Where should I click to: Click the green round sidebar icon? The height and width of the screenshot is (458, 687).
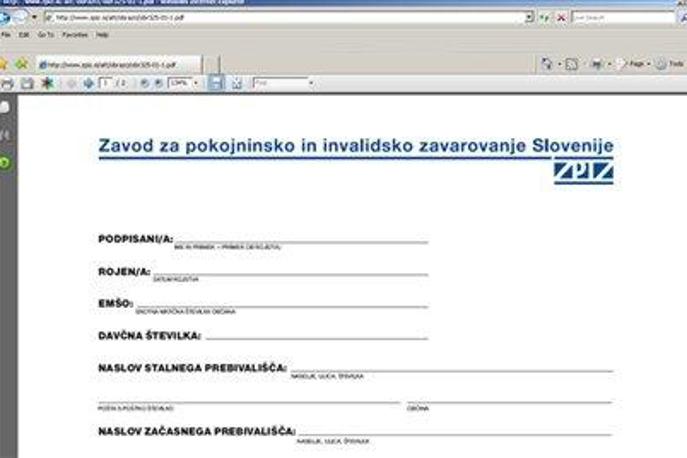pos(4,163)
